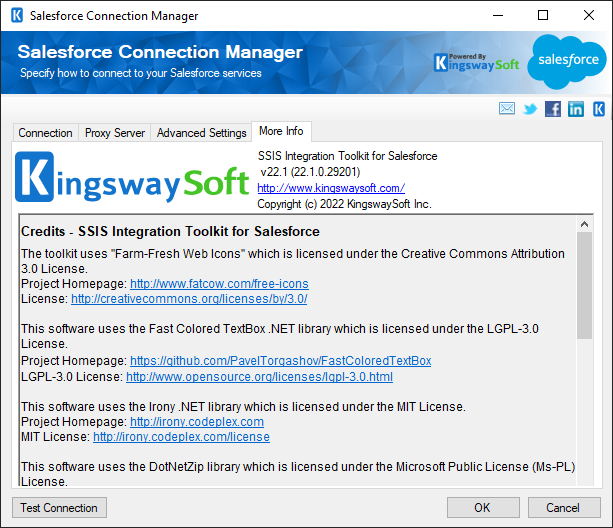Select the More Info tab
Image resolution: width=613 pixels, height=528 pixels.
click(x=281, y=131)
